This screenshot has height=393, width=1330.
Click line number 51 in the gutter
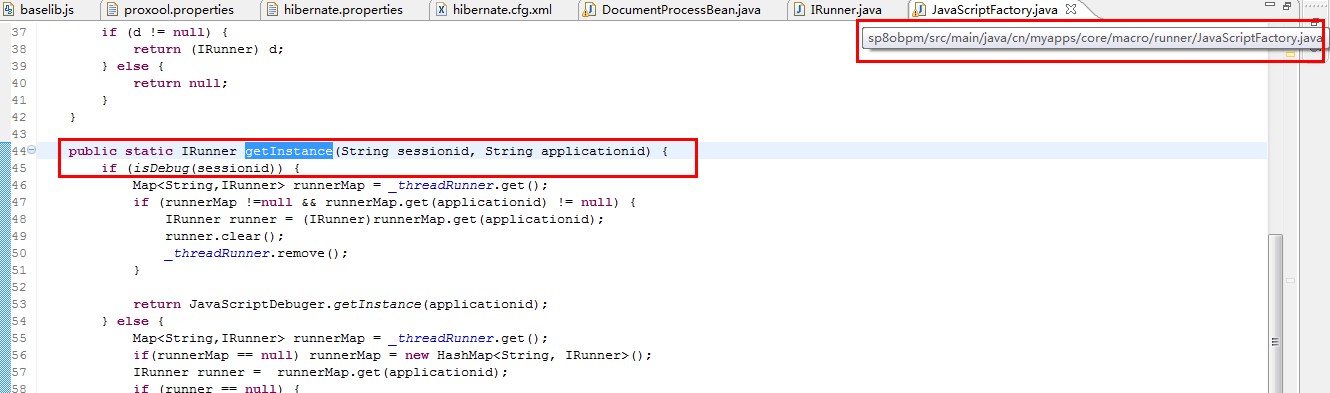pyautogui.click(x=18, y=270)
